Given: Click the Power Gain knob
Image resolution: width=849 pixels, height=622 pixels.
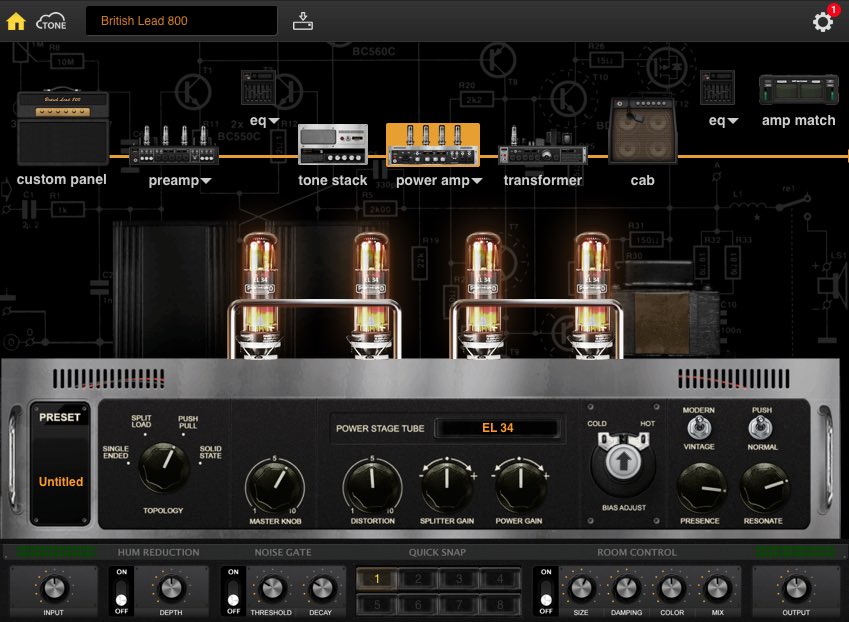Looking at the screenshot, I should coord(519,486).
